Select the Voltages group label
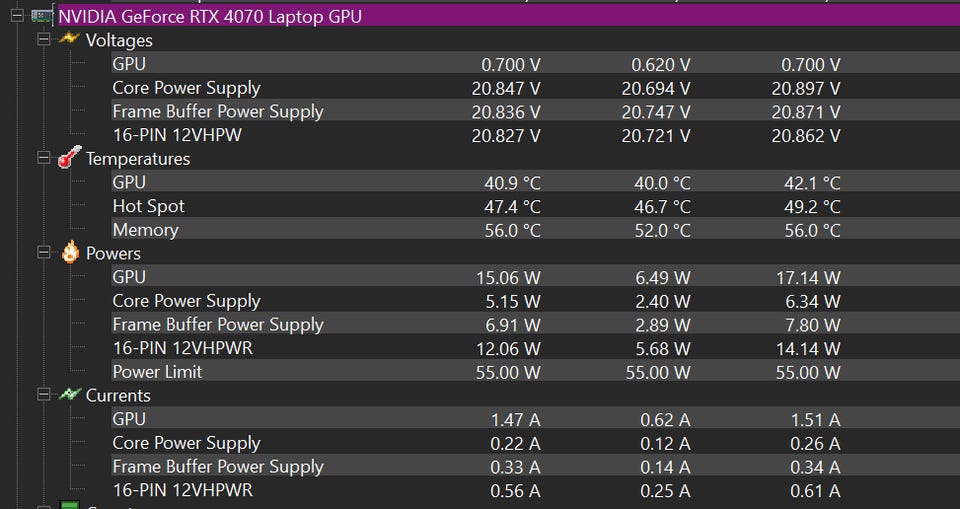960x509 pixels. [119, 40]
